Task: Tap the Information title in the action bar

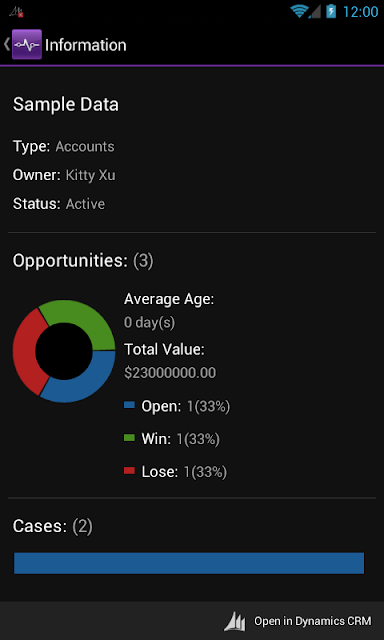Action: point(86,45)
